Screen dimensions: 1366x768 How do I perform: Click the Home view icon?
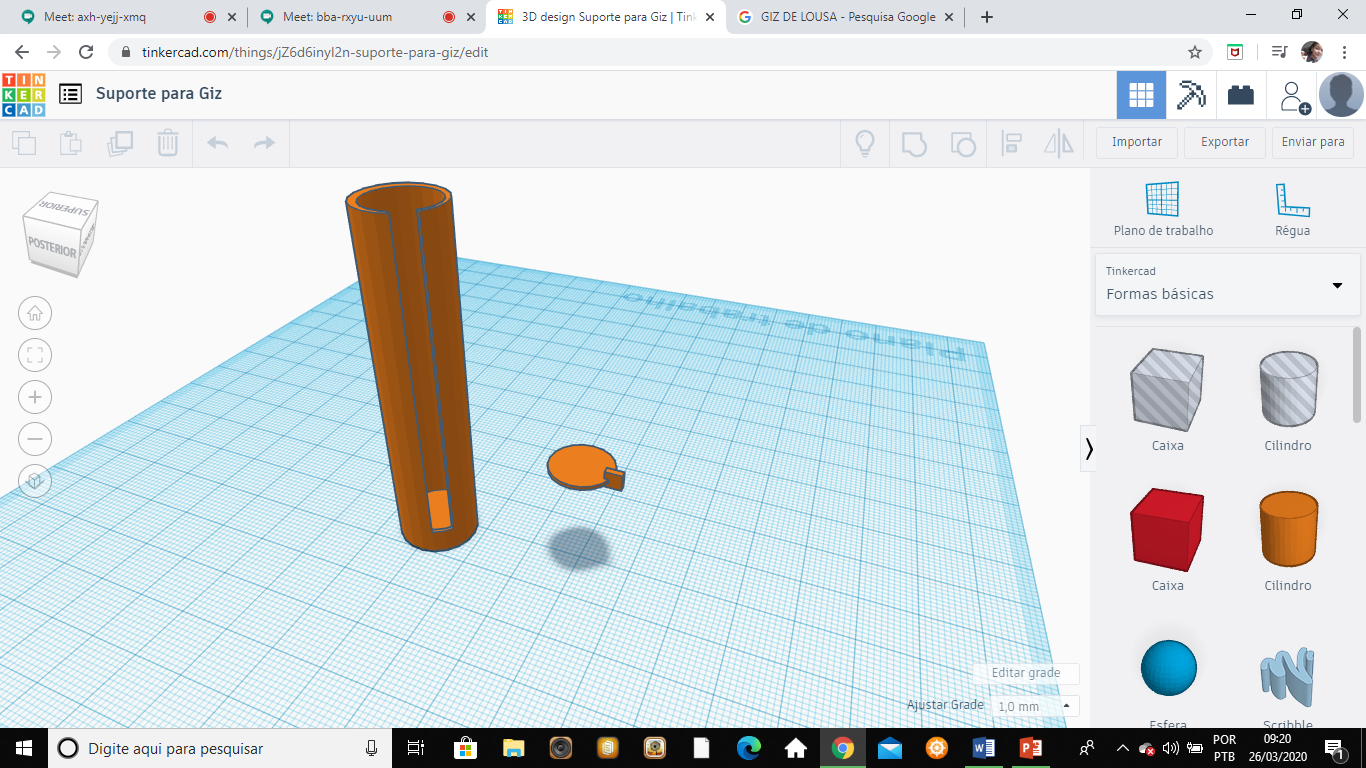tap(35, 313)
